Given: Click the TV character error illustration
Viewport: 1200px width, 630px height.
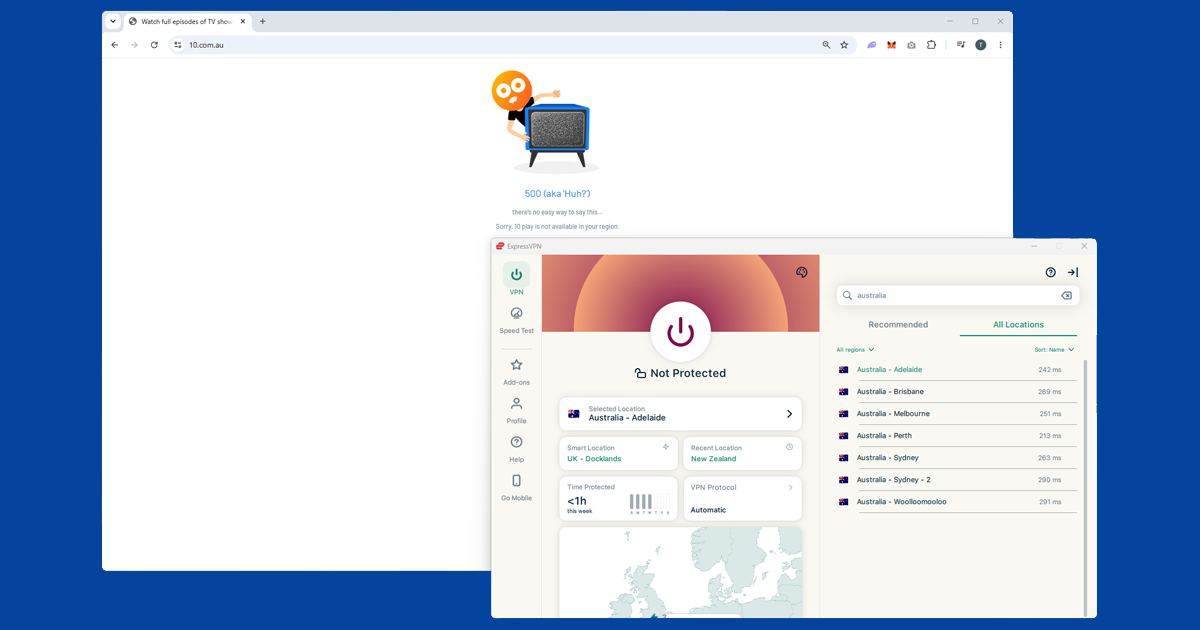Looking at the screenshot, I should click(x=543, y=121).
